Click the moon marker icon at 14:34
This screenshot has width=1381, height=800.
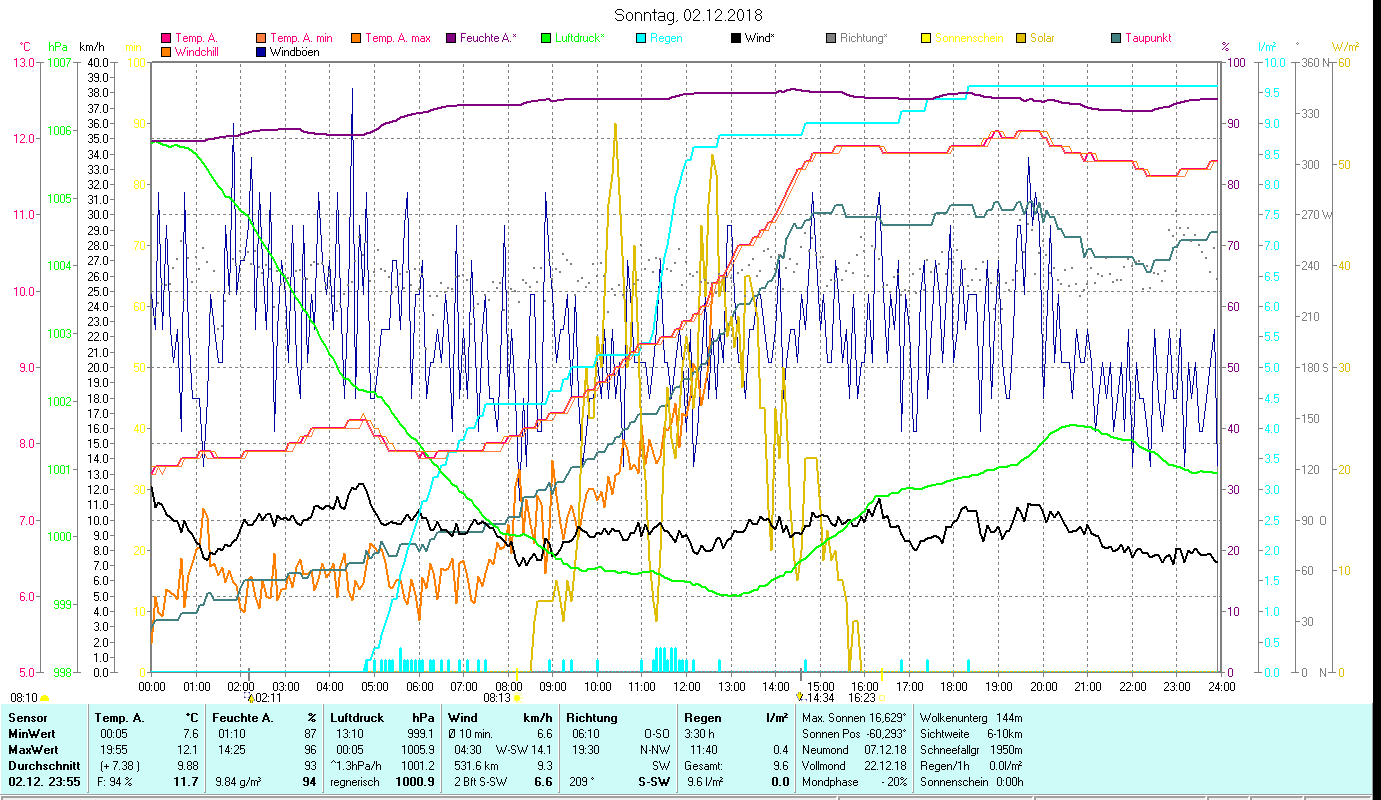[799, 698]
